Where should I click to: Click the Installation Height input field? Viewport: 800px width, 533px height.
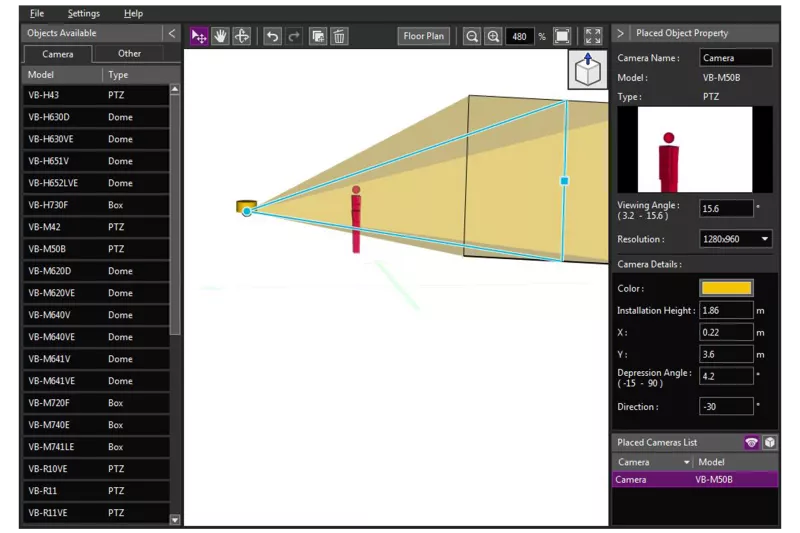(726, 310)
